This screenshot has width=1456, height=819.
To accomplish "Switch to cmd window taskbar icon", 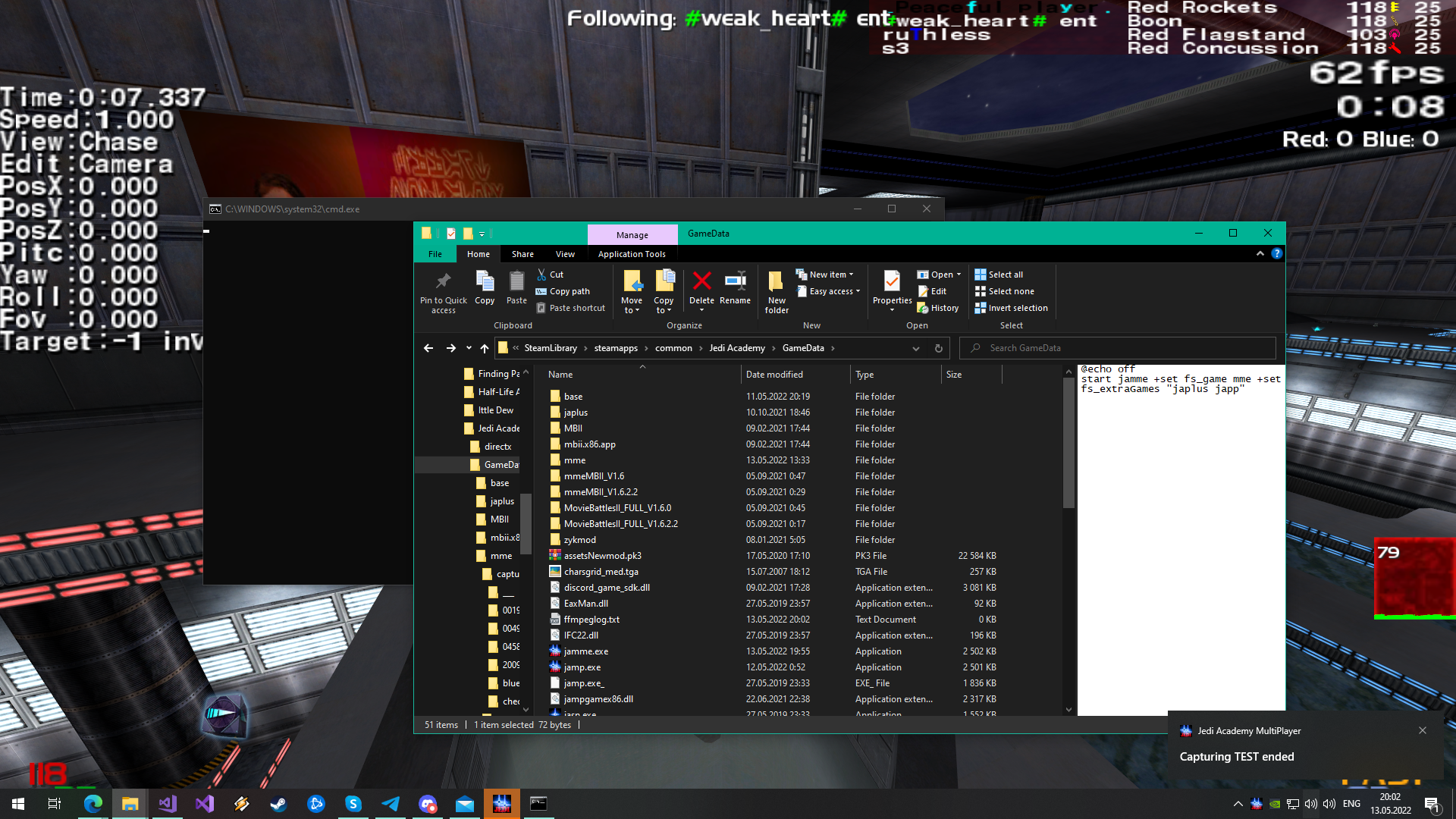I will point(538,804).
